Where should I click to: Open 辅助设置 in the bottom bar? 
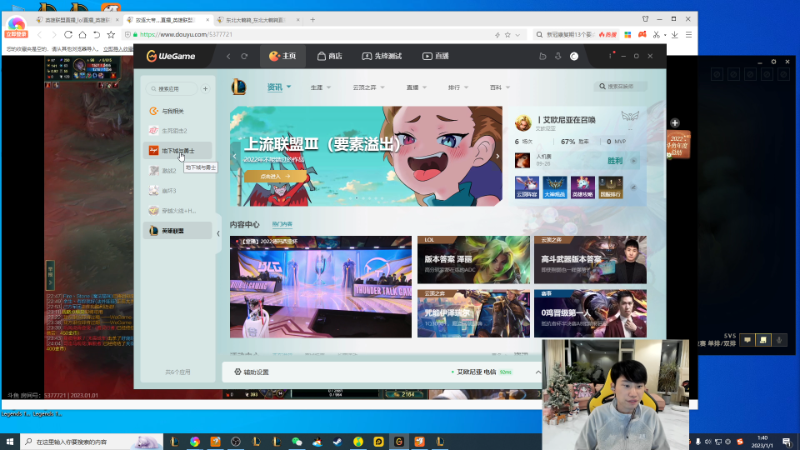coord(252,372)
